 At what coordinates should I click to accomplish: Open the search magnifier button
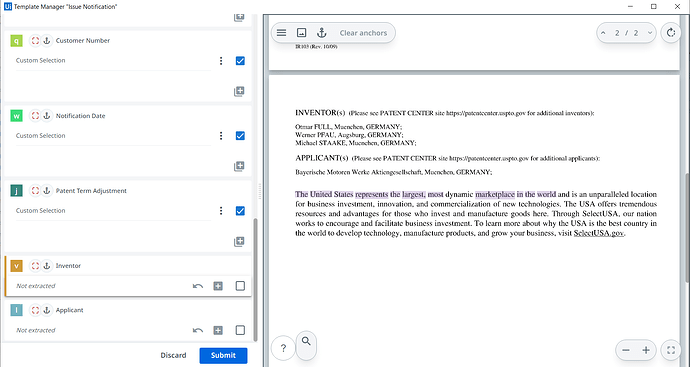click(306, 341)
